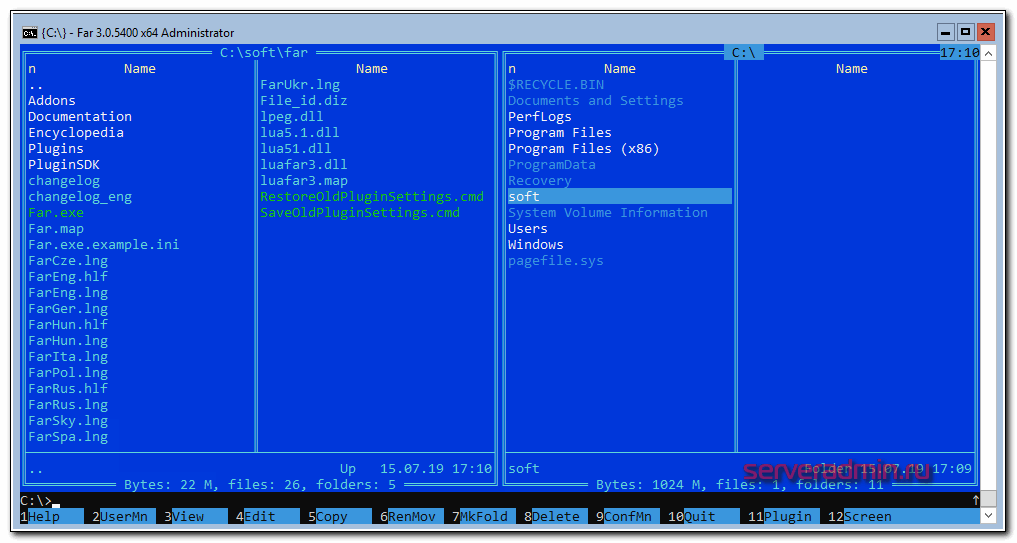Screen dimensions: 1017x543
Task: Click the scrollbar down arrow
Action: [988, 516]
